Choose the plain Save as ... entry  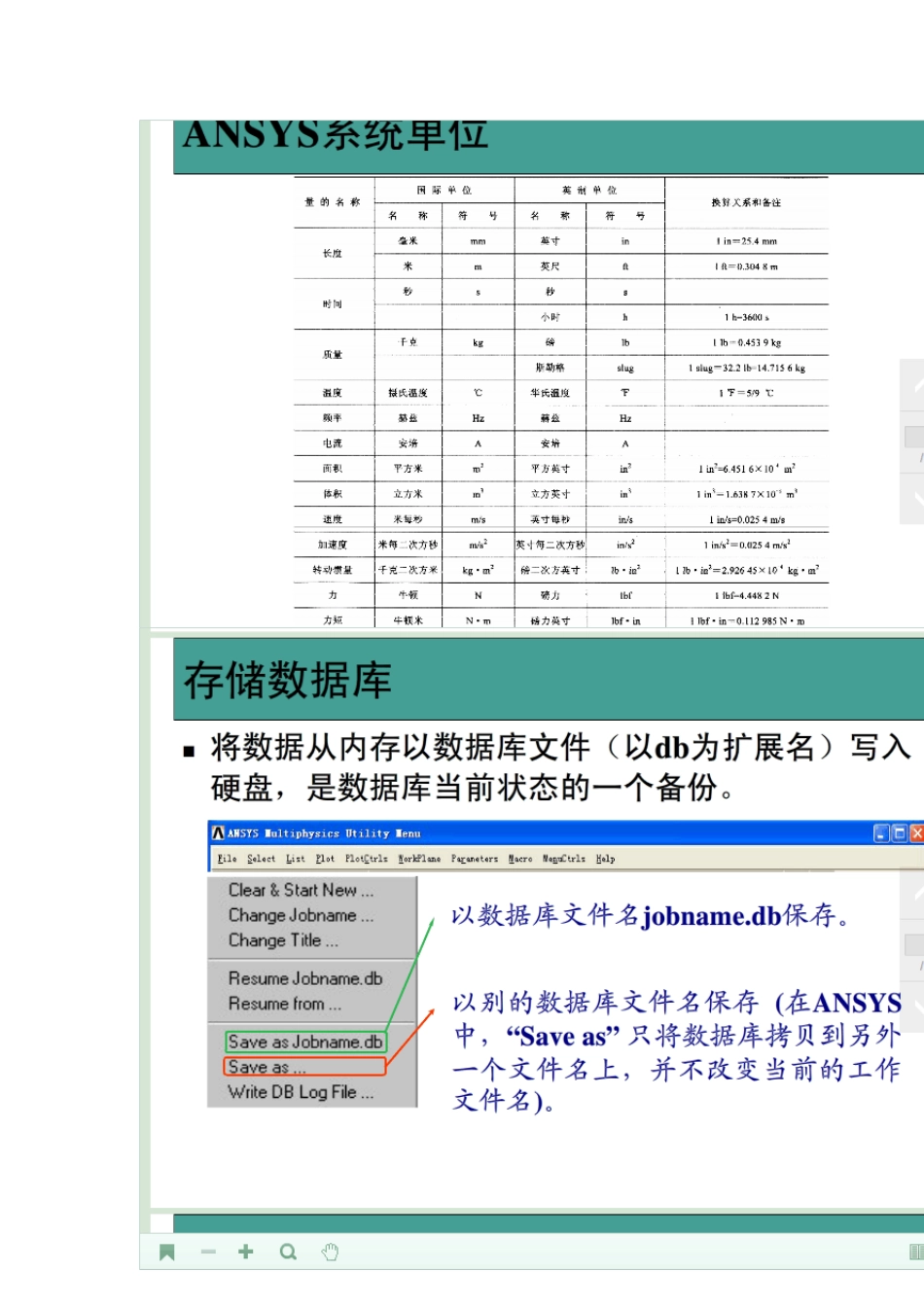[x=305, y=1067]
